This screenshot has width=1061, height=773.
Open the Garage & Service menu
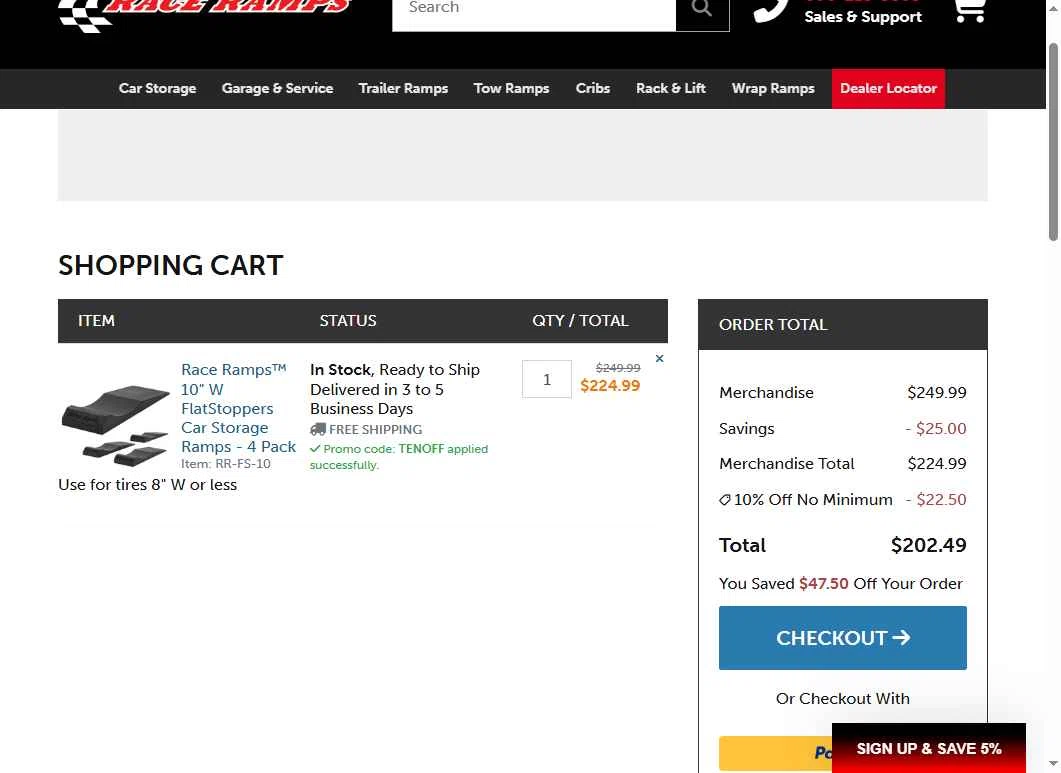tap(277, 89)
